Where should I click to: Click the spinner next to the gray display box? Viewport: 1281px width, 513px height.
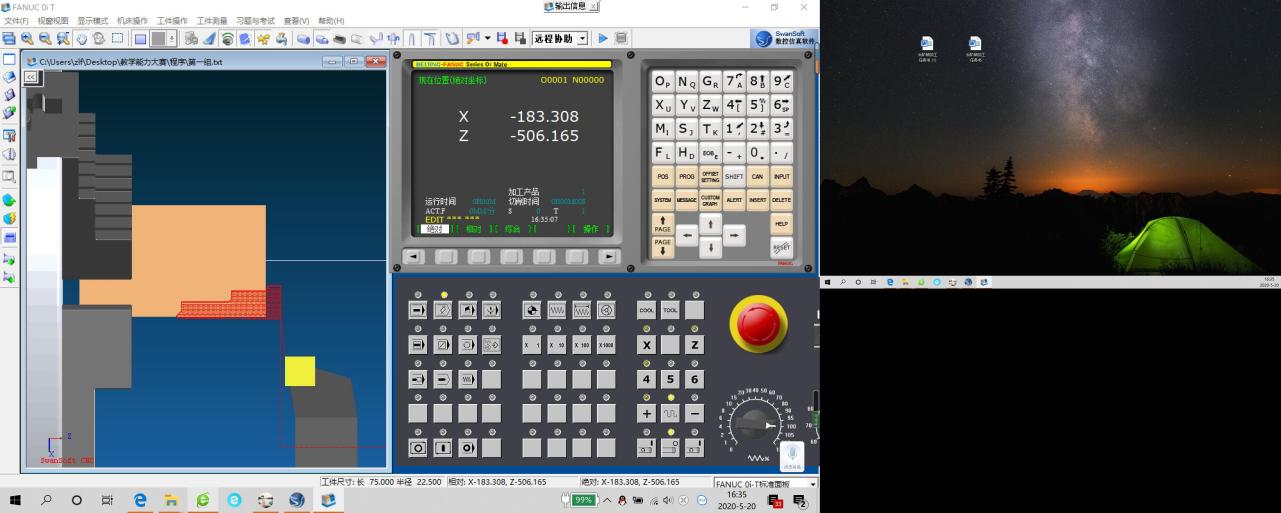coord(172,38)
